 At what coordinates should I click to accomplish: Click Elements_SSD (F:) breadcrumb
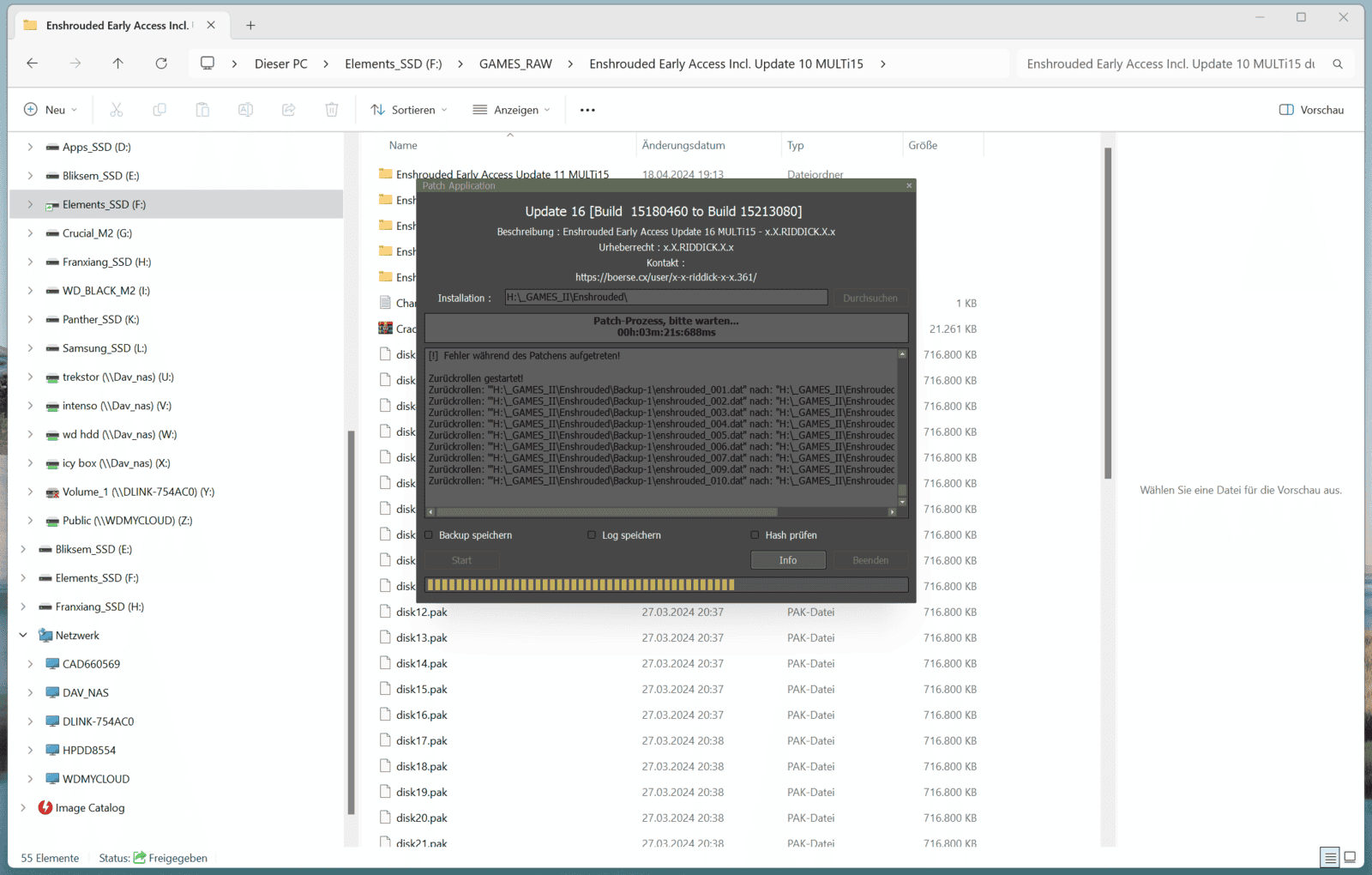click(x=394, y=63)
